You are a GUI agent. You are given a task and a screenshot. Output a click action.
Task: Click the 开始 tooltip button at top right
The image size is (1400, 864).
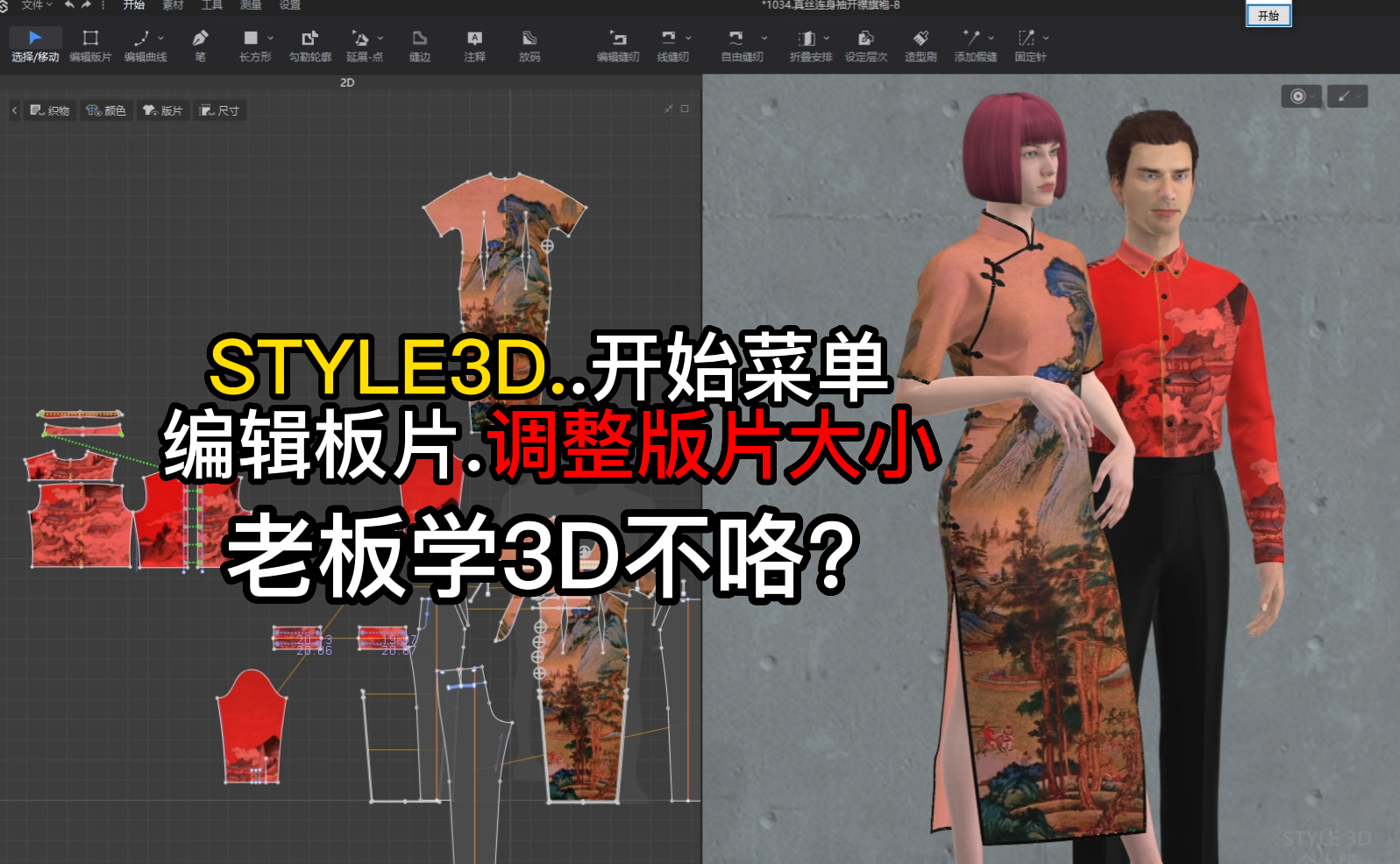1269,16
